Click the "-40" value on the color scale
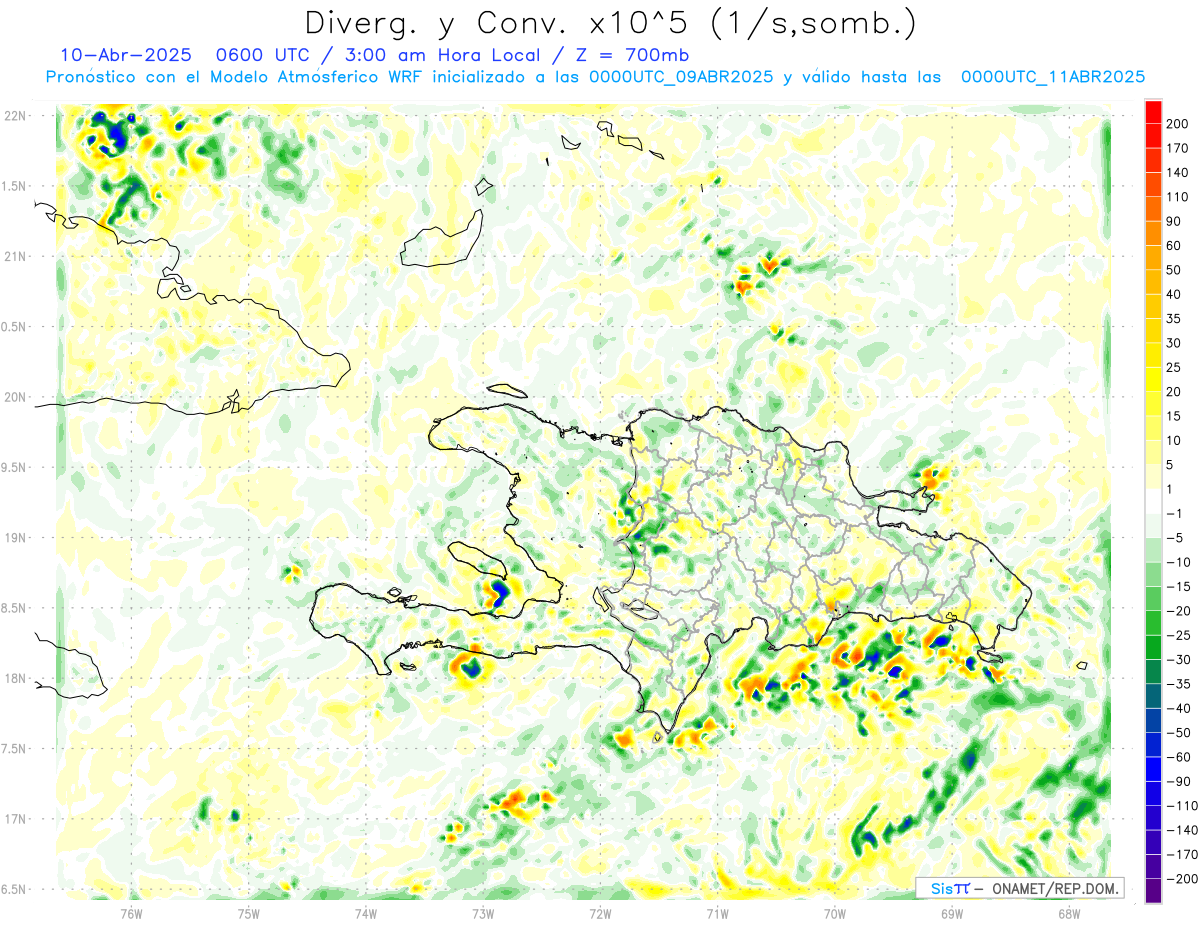 [1177, 708]
